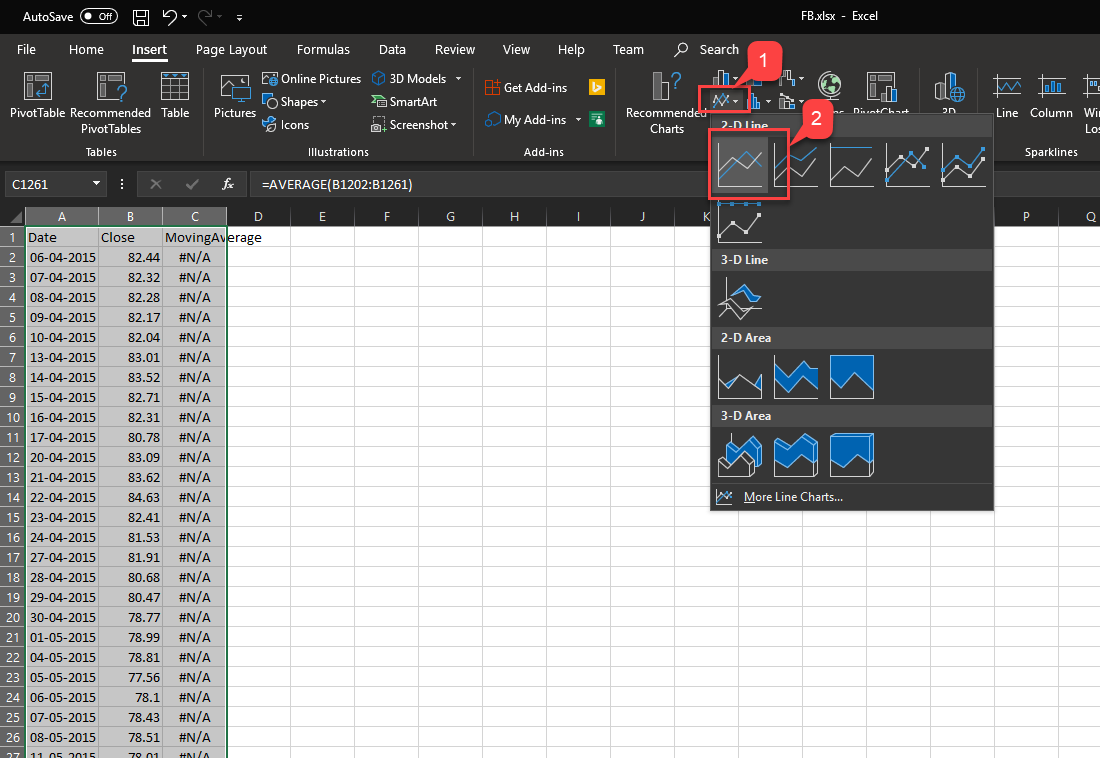Toggle the AutoSave switch

click(x=98, y=17)
